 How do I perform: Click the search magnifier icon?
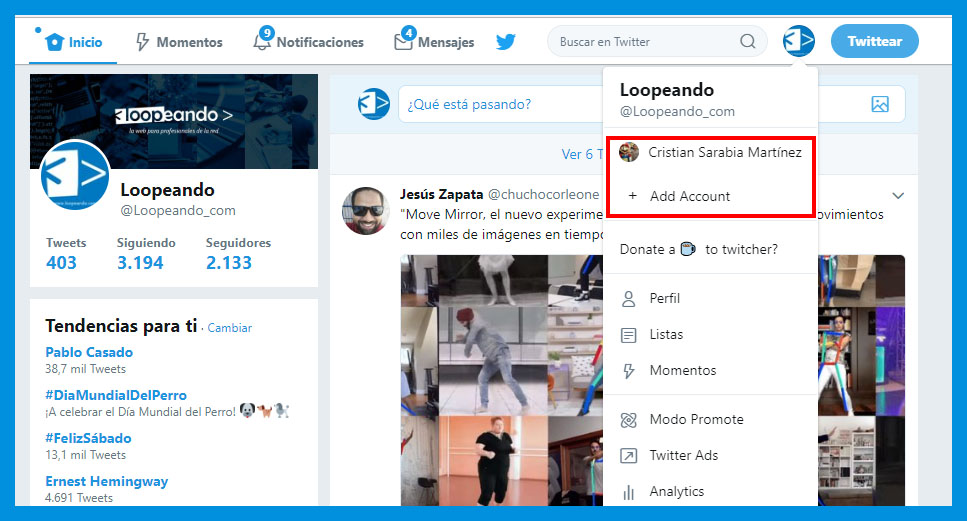pyautogui.click(x=747, y=41)
